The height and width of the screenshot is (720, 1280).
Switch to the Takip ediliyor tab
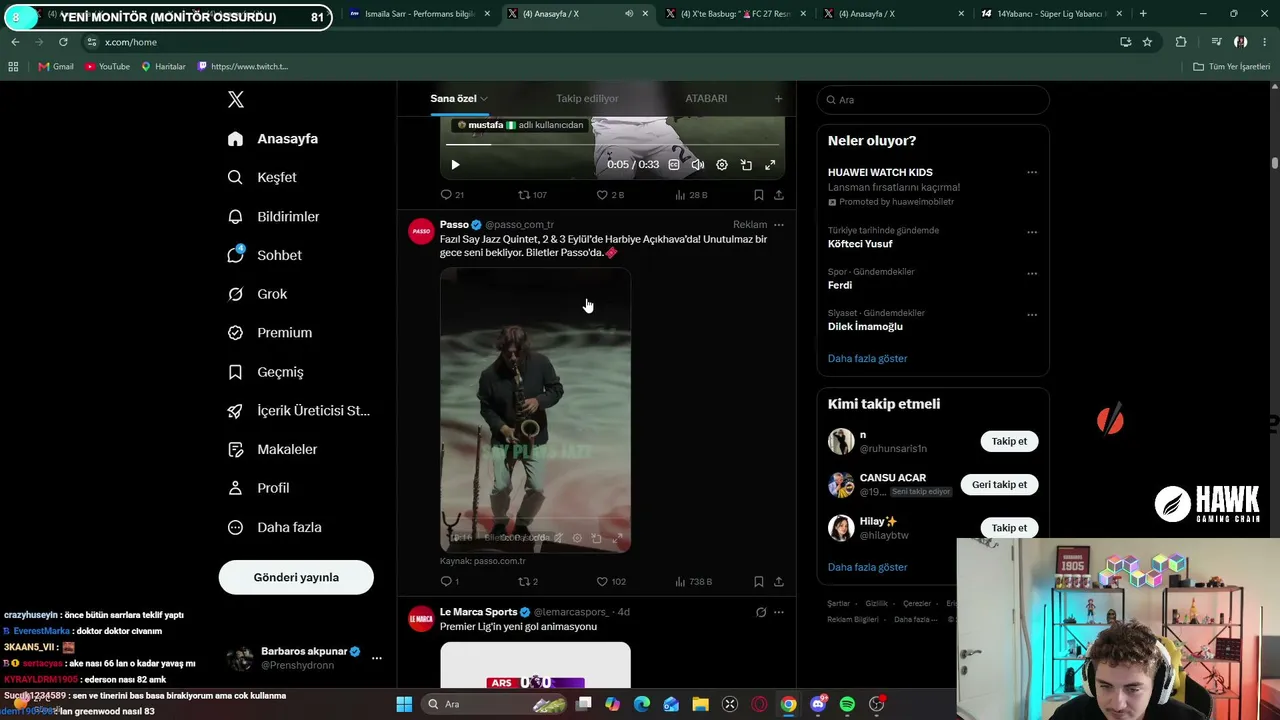(x=587, y=98)
